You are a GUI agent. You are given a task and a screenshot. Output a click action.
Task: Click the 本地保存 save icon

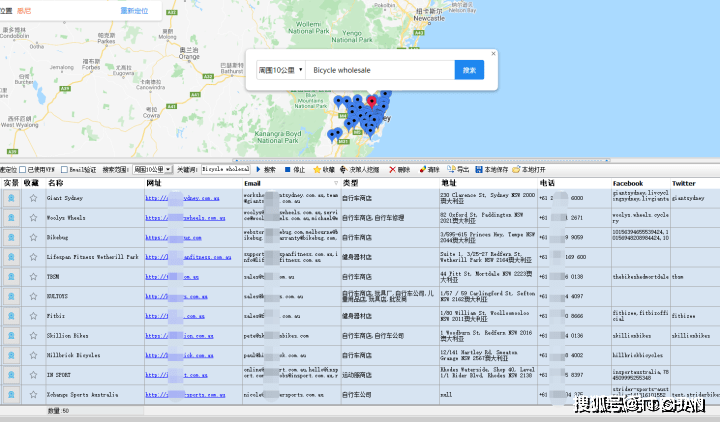[478, 170]
